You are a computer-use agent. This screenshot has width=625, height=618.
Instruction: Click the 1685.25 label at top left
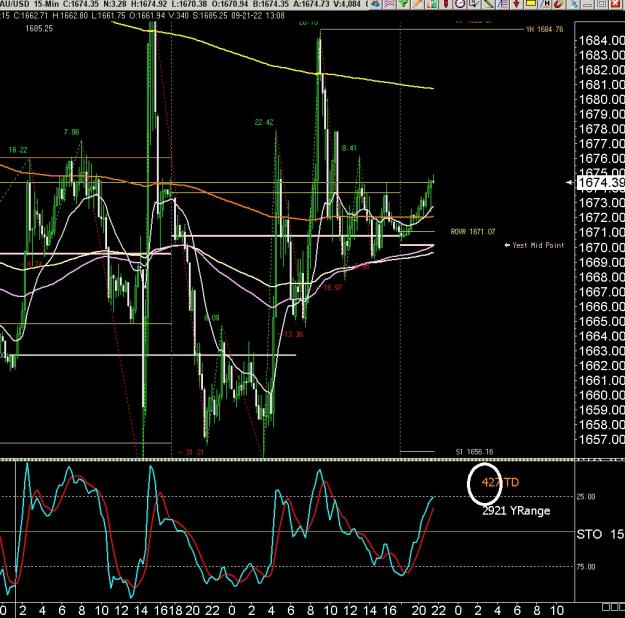[x=39, y=29]
